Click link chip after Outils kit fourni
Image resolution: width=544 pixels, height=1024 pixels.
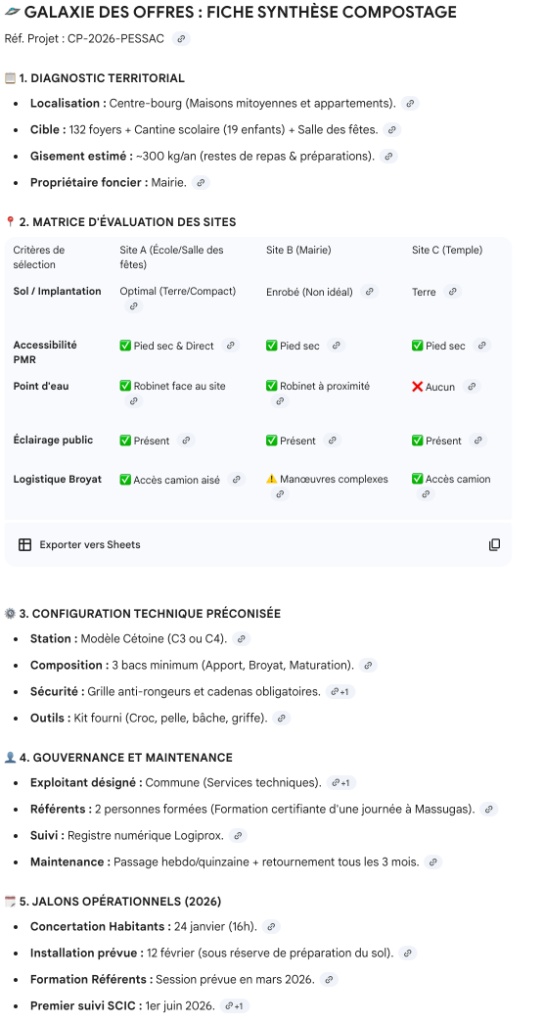coord(281,718)
